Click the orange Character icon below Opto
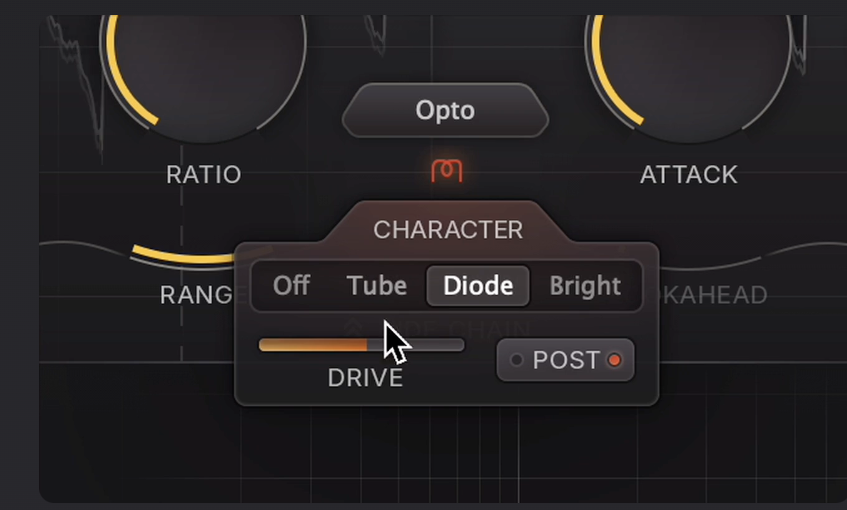Image resolution: width=847 pixels, height=510 pixels. [x=446, y=171]
